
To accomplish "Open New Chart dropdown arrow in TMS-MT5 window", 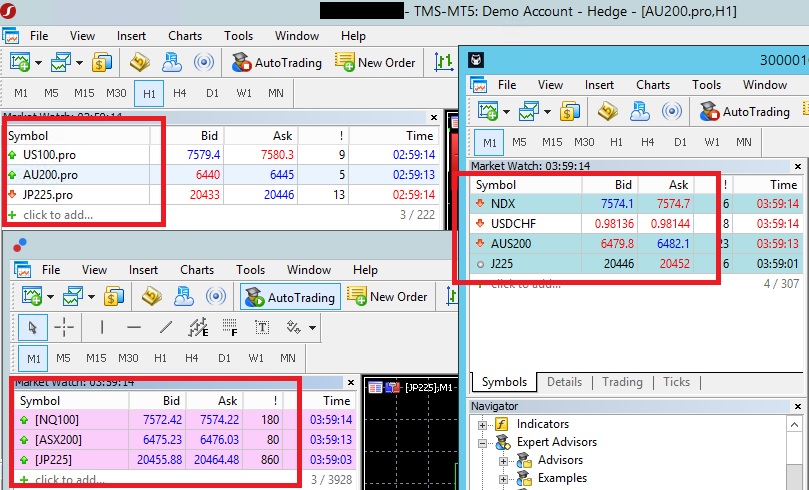I will 39,63.
